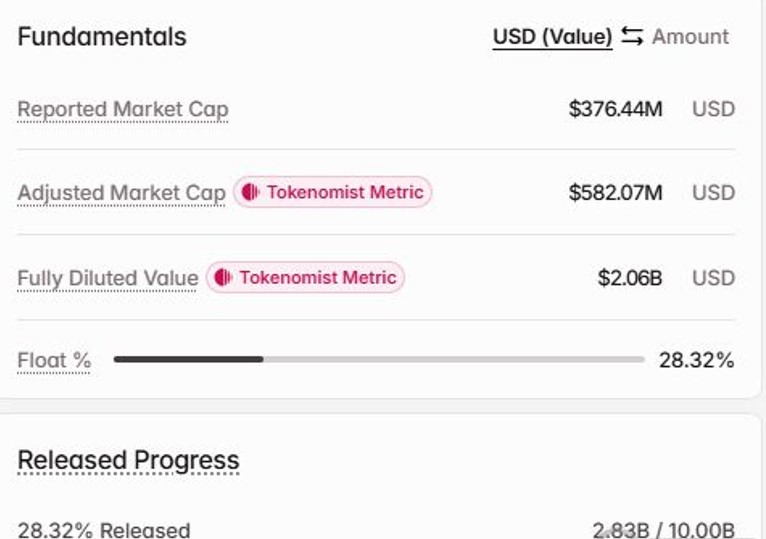Click the $582.07M adjusted market cap value
This screenshot has height=539, width=766.
(x=616, y=193)
